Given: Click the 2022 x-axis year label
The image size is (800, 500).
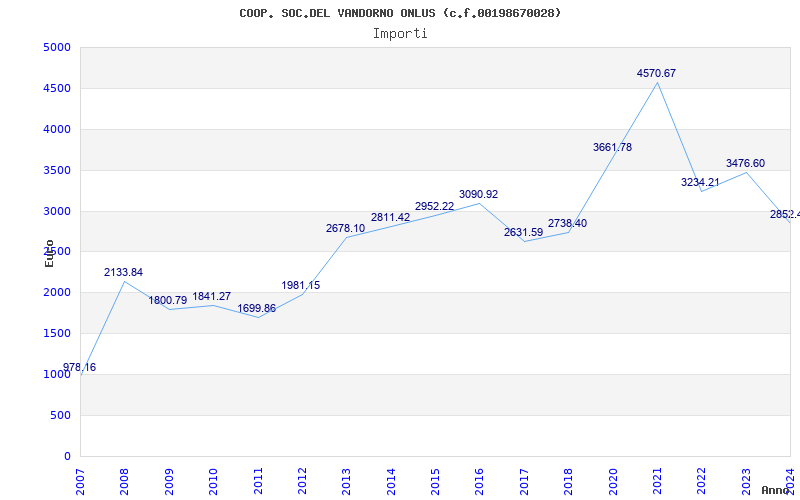Looking at the screenshot, I should click(x=702, y=481).
